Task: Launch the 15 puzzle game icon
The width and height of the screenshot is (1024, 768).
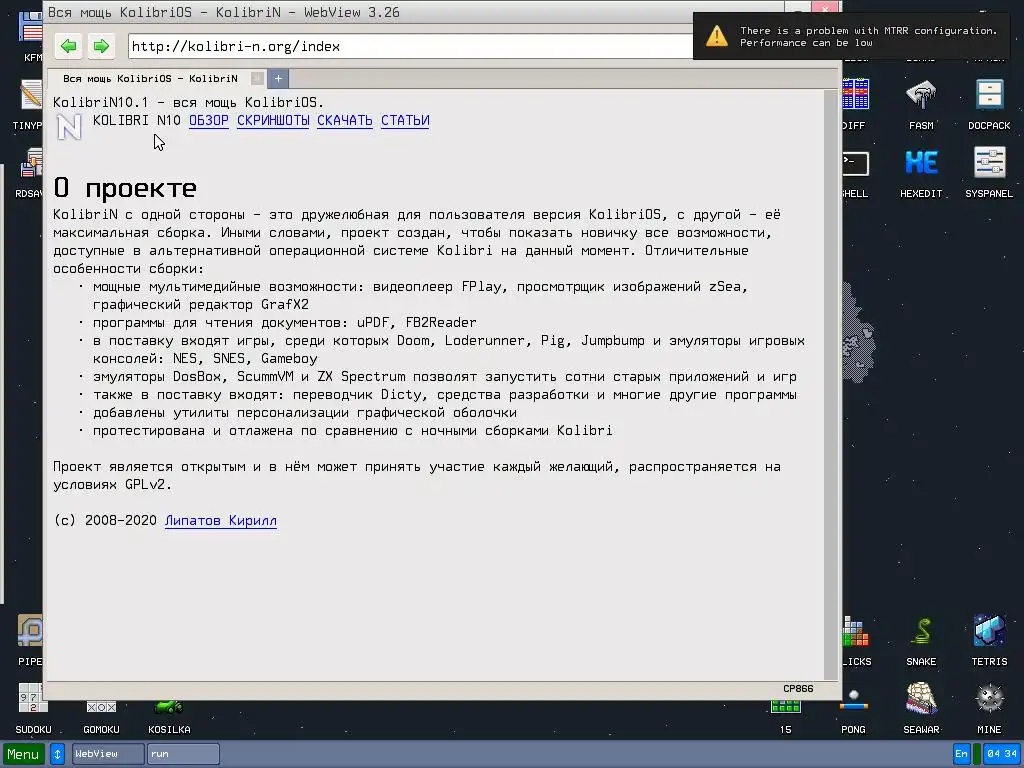Action: tap(785, 715)
